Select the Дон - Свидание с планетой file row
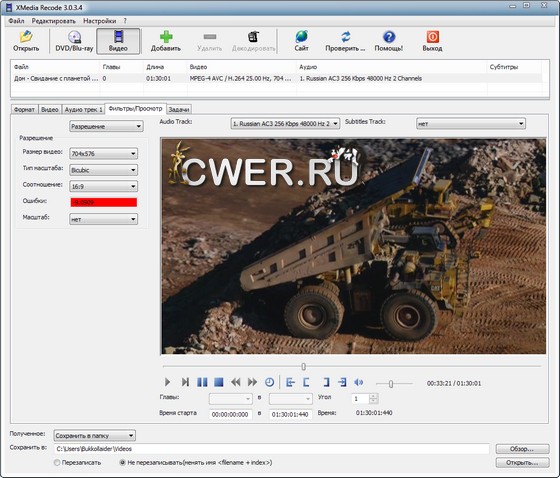This screenshot has height=478, width=560. 276,78
